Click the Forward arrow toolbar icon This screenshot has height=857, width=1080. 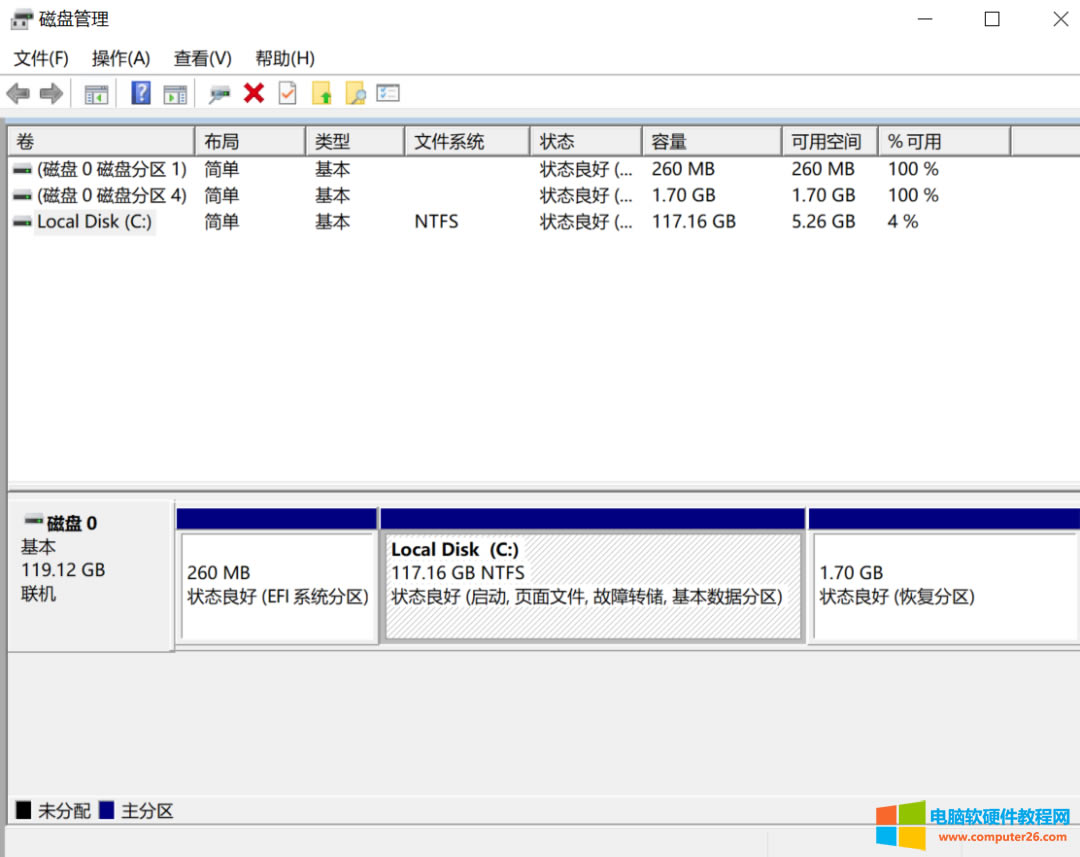[51, 94]
